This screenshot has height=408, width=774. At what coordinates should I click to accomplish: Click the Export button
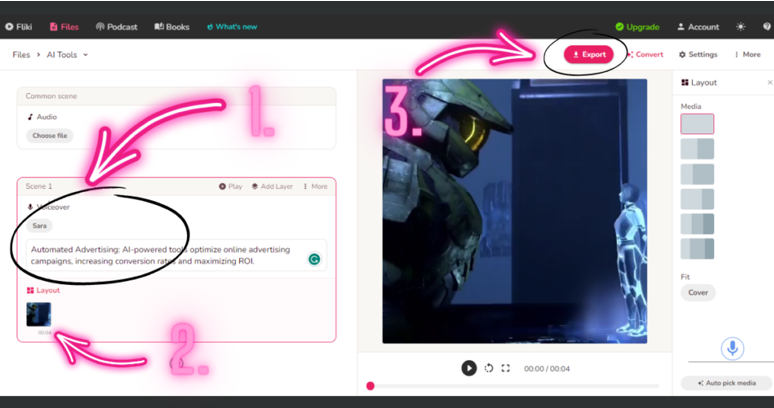[x=588, y=54]
